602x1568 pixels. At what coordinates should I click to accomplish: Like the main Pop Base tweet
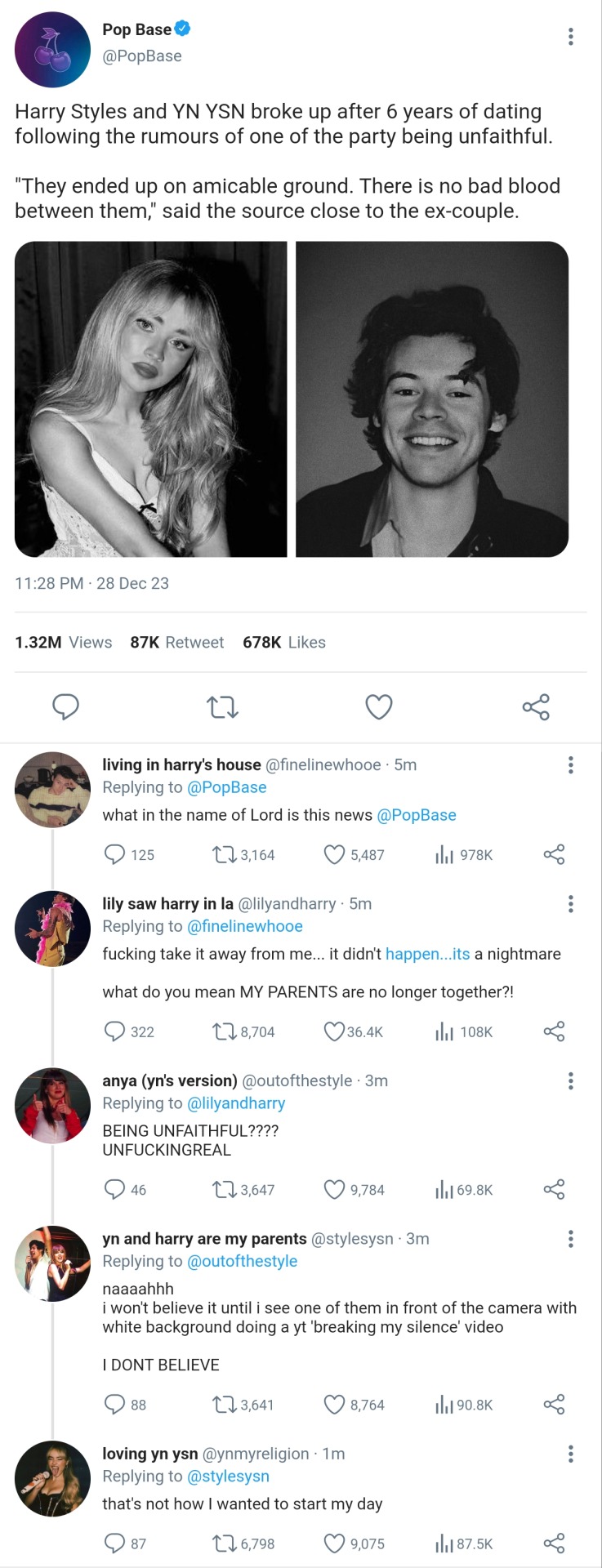click(378, 706)
